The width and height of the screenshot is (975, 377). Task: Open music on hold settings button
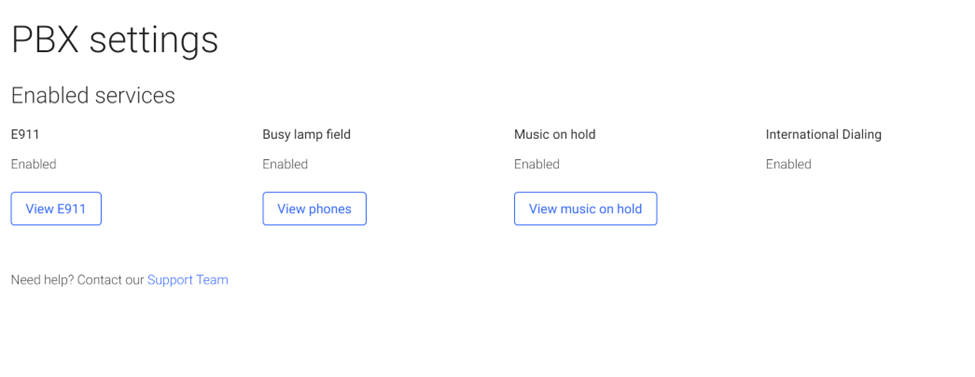tap(585, 208)
